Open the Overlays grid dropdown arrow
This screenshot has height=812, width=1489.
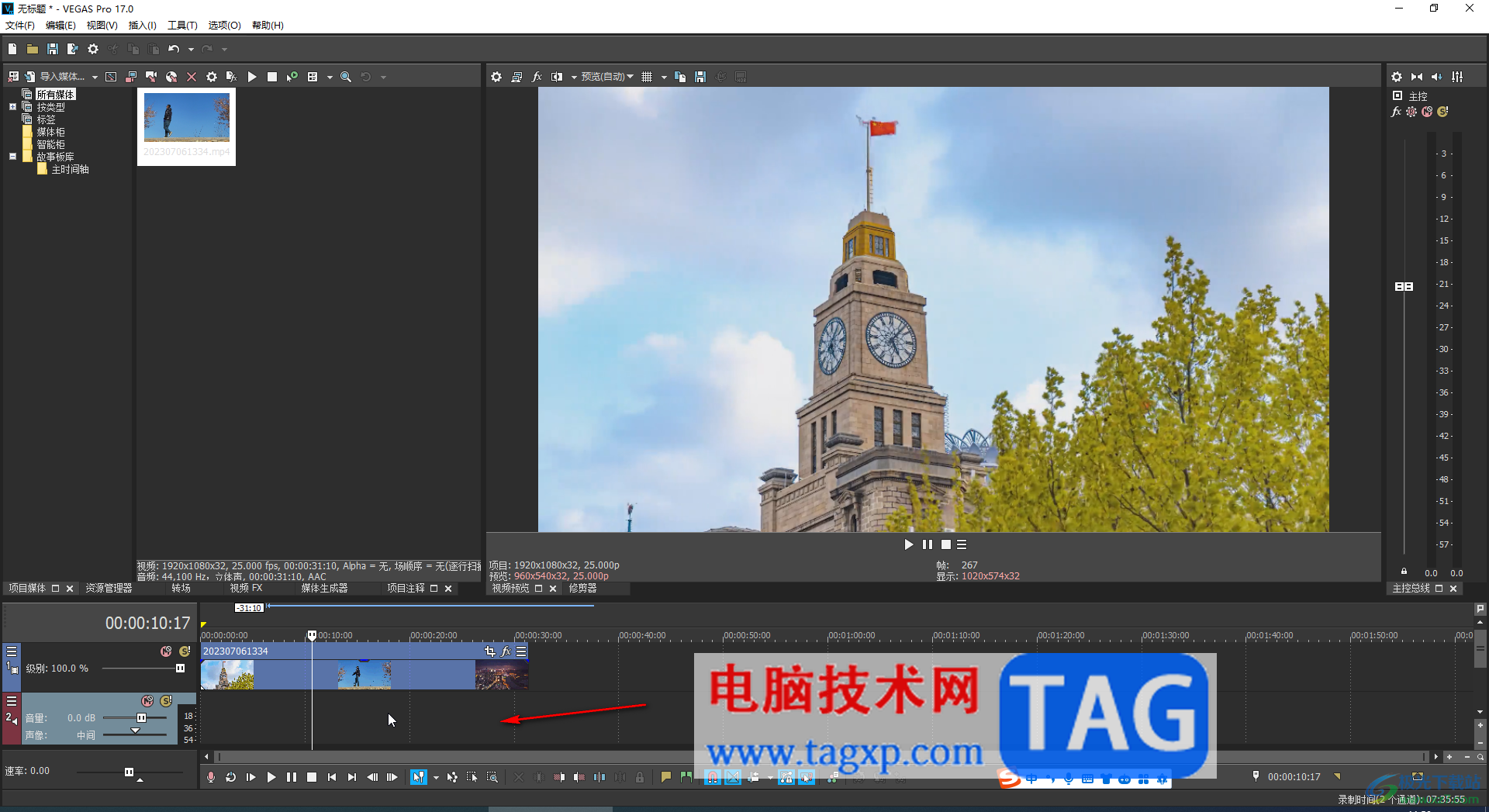[x=664, y=78]
